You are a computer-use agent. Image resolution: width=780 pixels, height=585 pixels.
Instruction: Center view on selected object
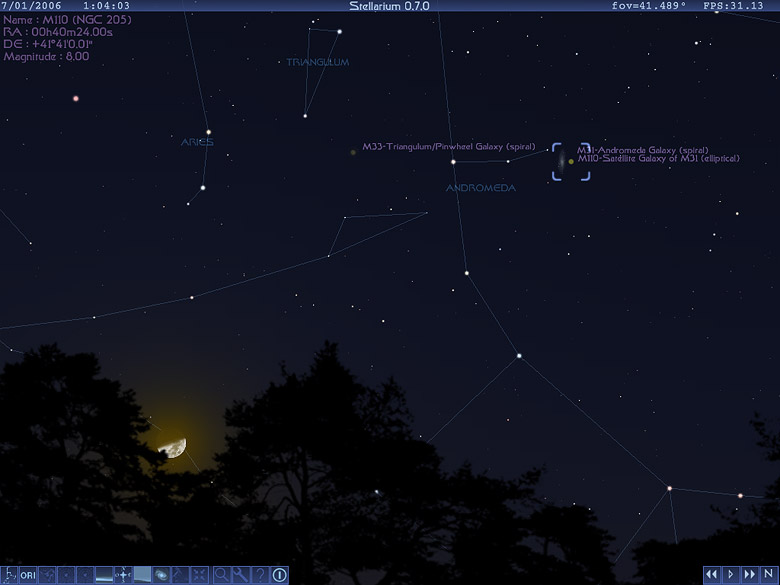click(199, 575)
